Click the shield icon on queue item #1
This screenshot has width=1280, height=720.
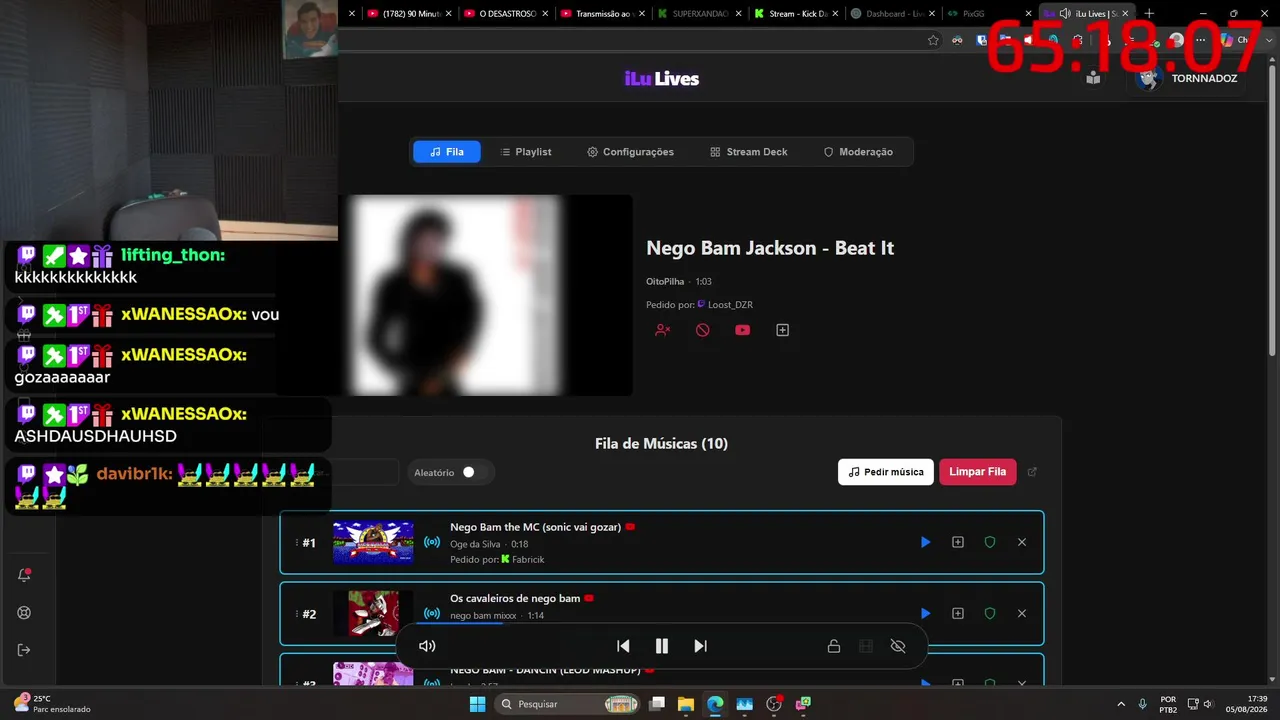click(x=990, y=542)
